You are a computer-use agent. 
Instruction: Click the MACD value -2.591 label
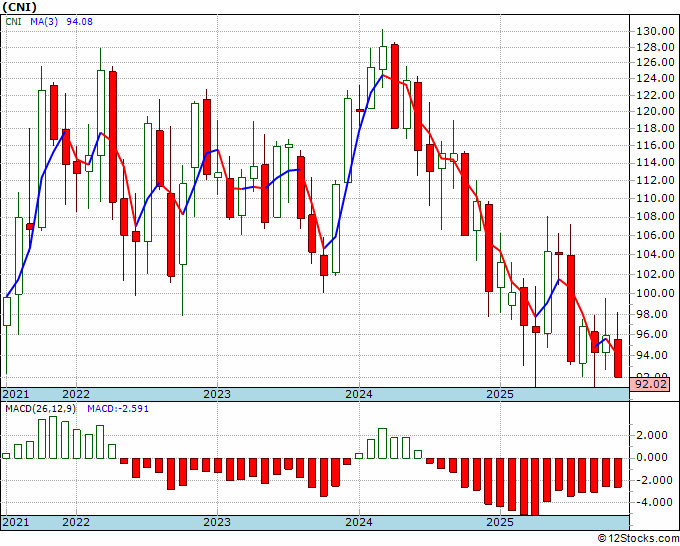(118, 409)
